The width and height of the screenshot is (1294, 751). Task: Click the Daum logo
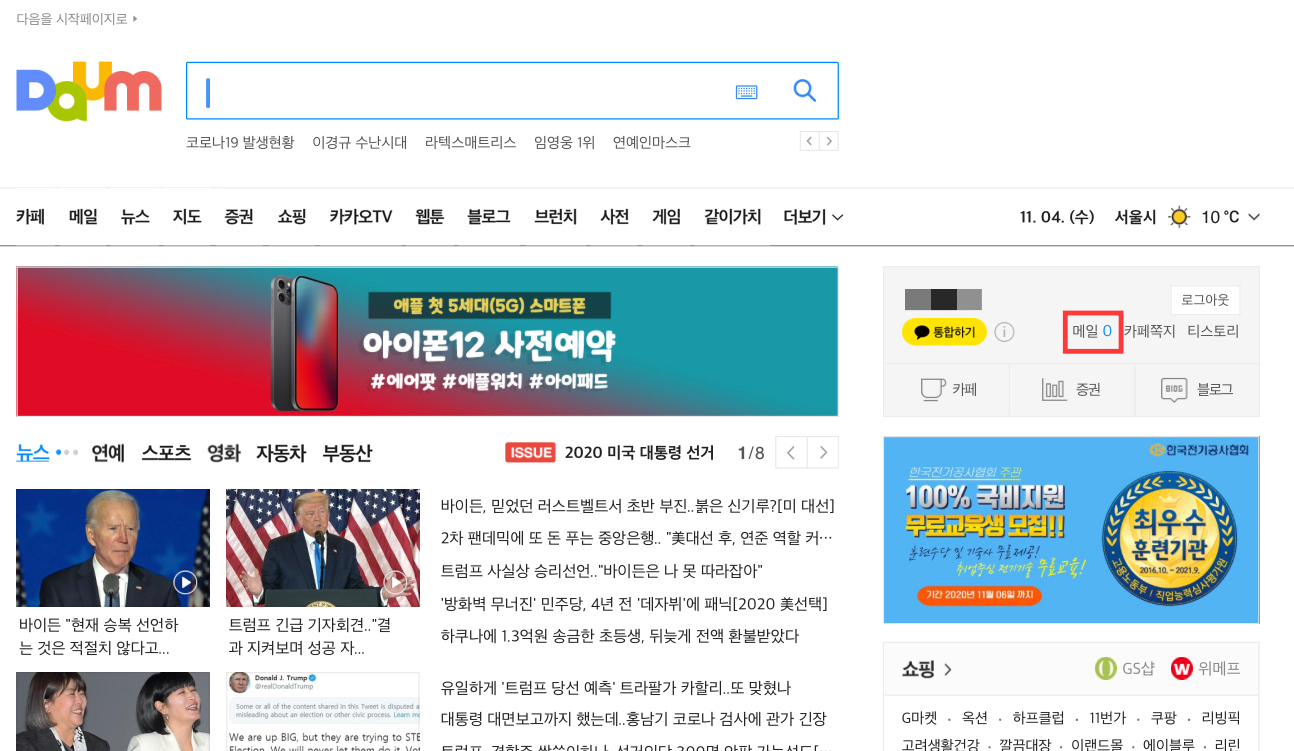pos(89,91)
